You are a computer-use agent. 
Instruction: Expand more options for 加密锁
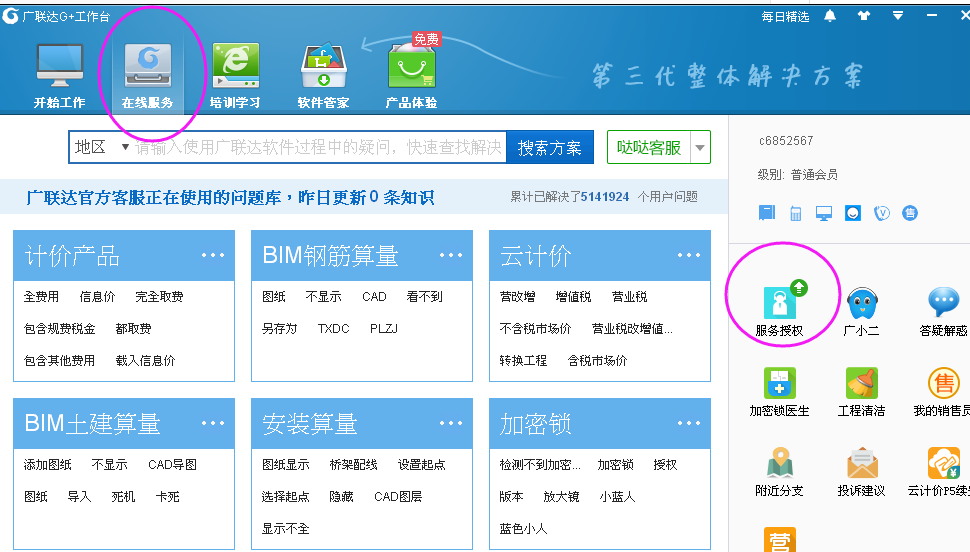point(689,423)
